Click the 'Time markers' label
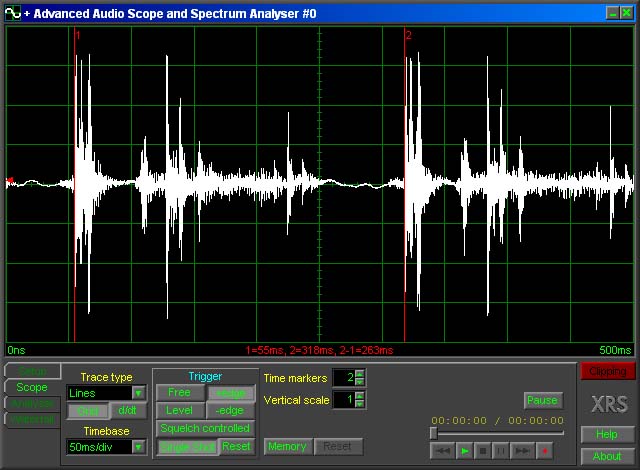The width and height of the screenshot is (640, 470). click(296, 378)
